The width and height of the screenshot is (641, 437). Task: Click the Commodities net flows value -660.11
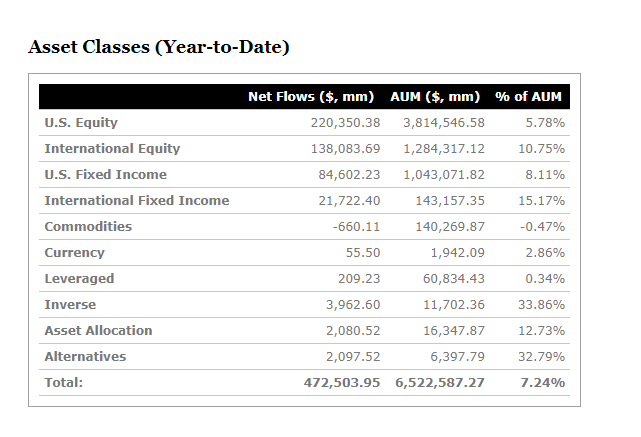(356, 226)
